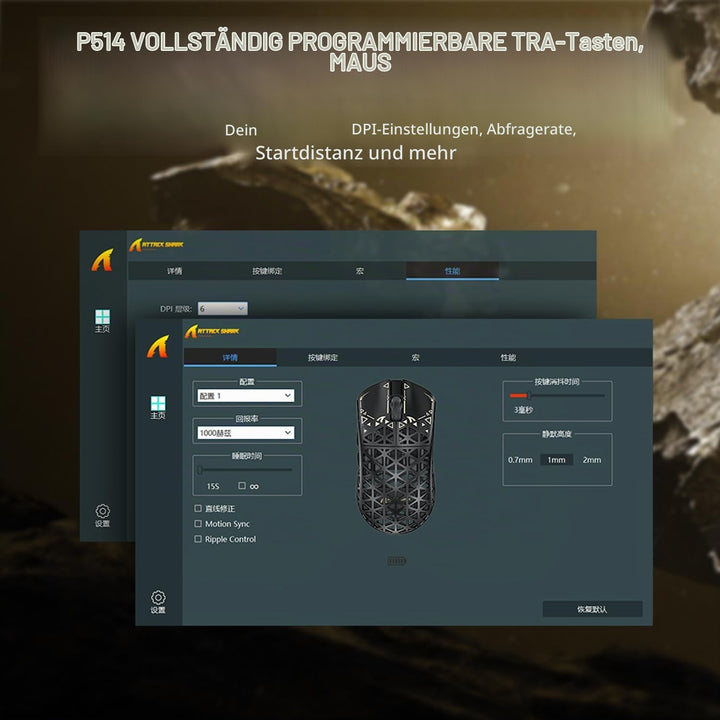Screen dimensions: 720x720
Task: Switch to the 宏 tab in the back window
Action: [x=360, y=271]
